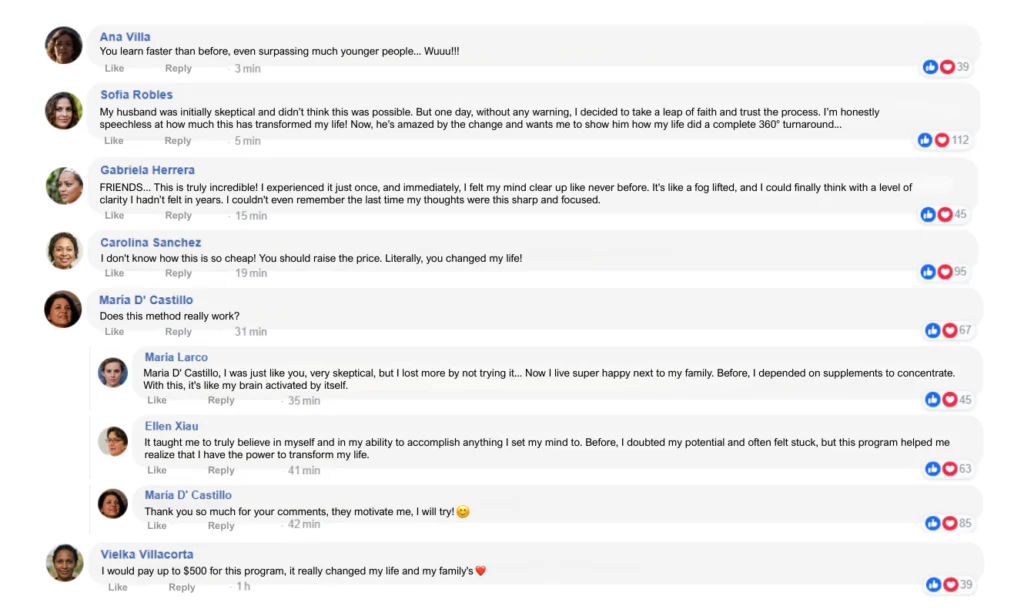The width and height of the screenshot is (1024, 616).
Task: Click the heart reaction icon on Sofia Robles' comment
Action: point(942,140)
